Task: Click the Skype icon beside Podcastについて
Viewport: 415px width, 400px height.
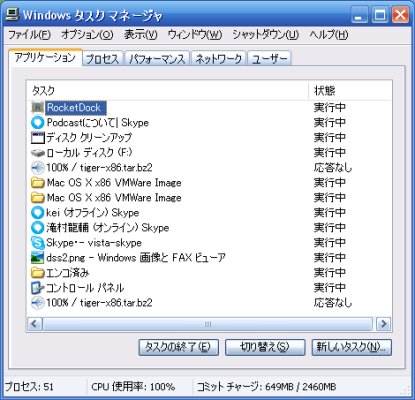Action: pyautogui.click(x=37, y=122)
